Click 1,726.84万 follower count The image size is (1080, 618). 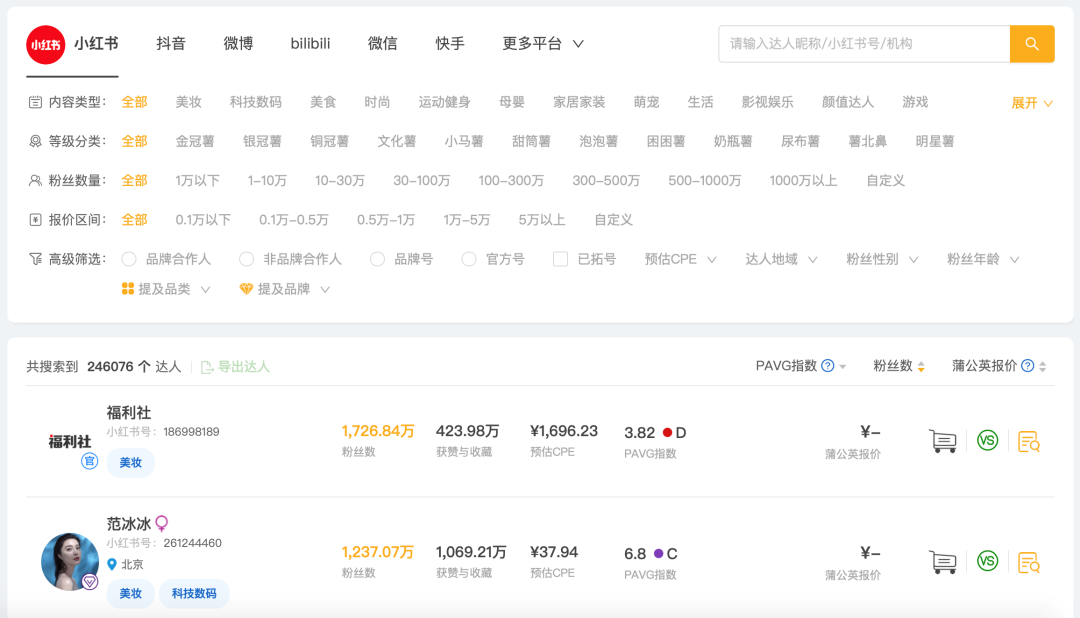[378, 431]
